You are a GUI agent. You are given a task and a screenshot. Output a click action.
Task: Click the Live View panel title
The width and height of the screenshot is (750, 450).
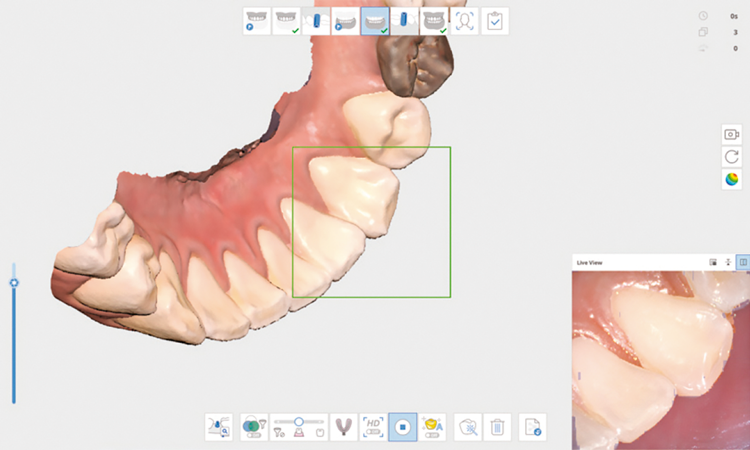(589, 263)
